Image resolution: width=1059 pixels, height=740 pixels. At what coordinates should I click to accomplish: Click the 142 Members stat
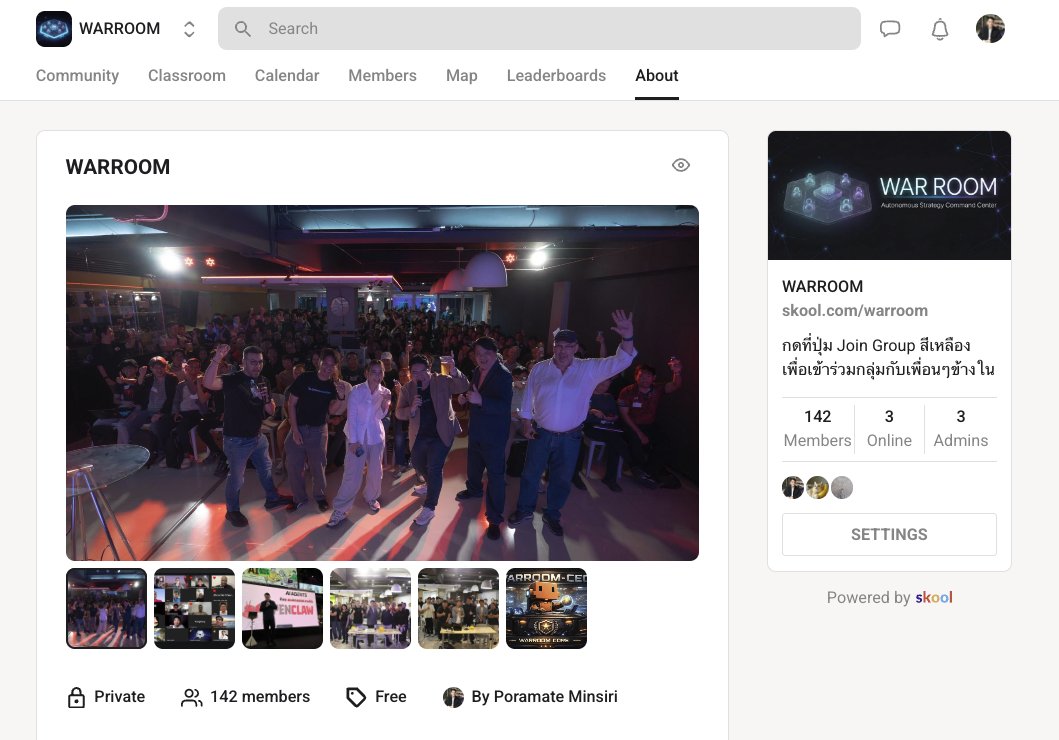(x=817, y=428)
